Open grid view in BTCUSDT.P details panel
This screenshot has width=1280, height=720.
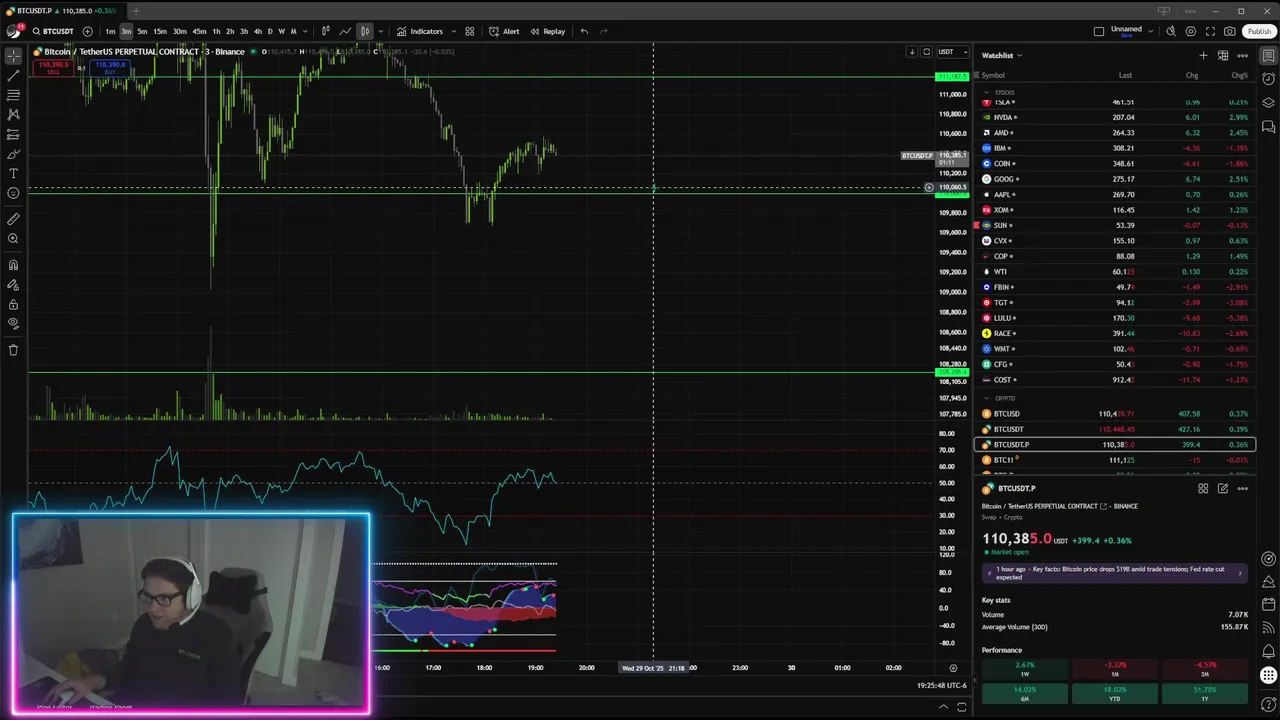[x=1203, y=488]
